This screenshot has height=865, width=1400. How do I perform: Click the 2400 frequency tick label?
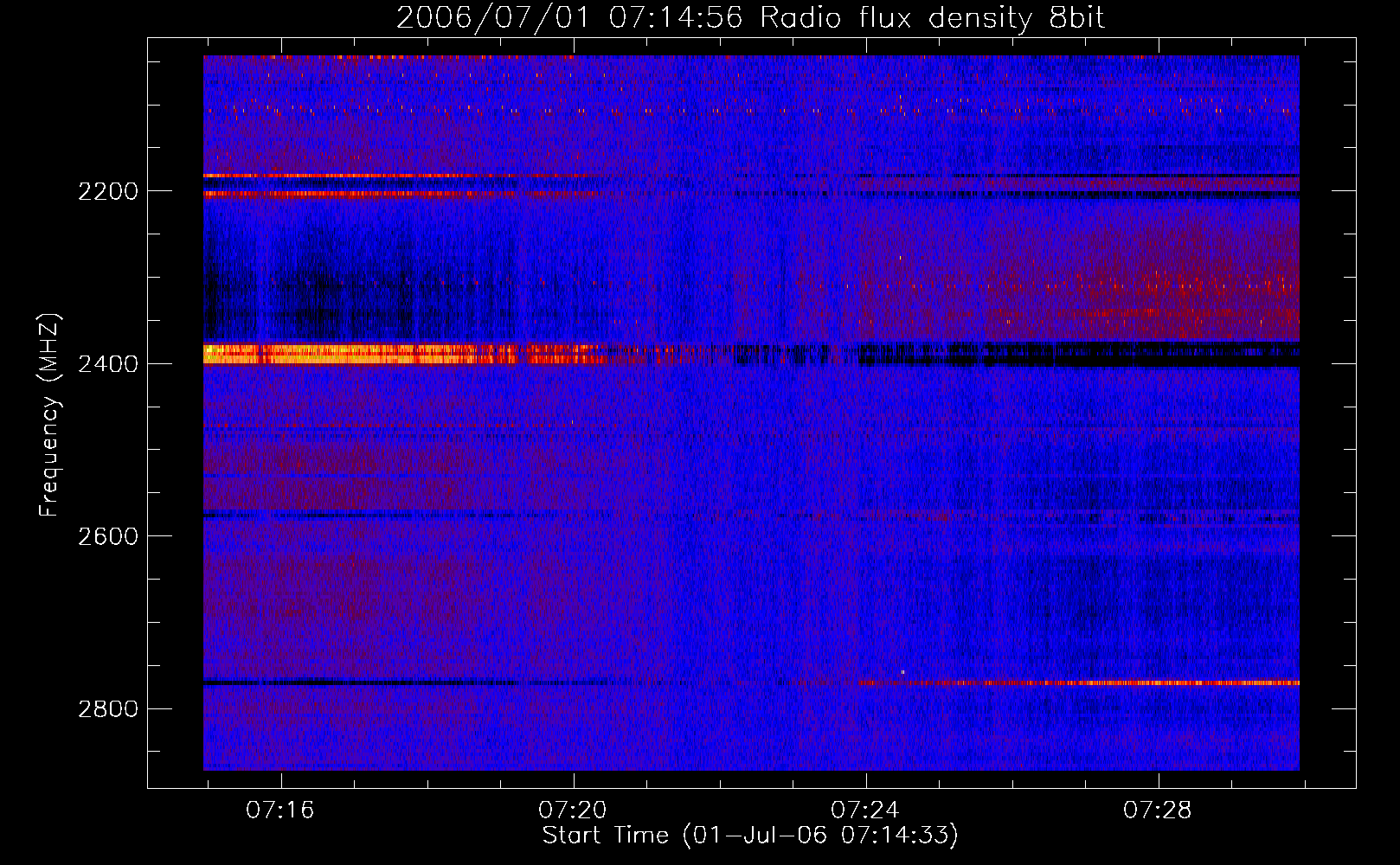coord(108,364)
